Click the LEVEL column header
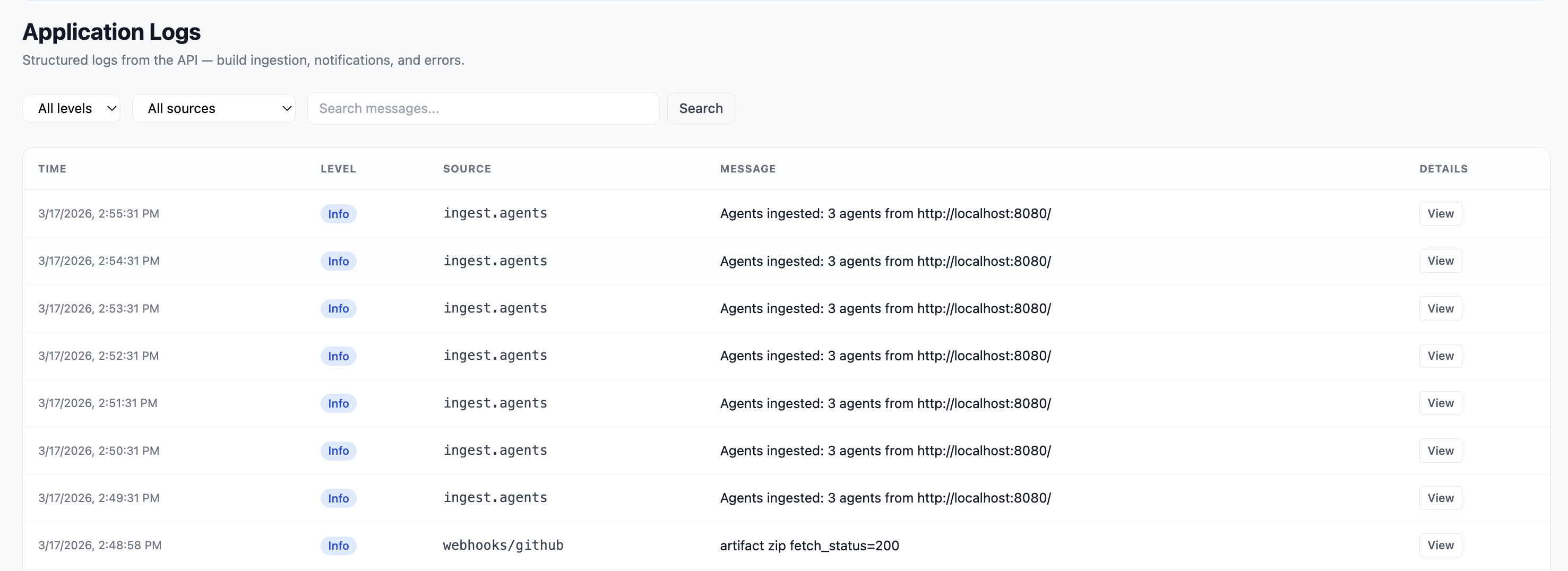The width and height of the screenshot is (1568, 571). click(338, 169)
